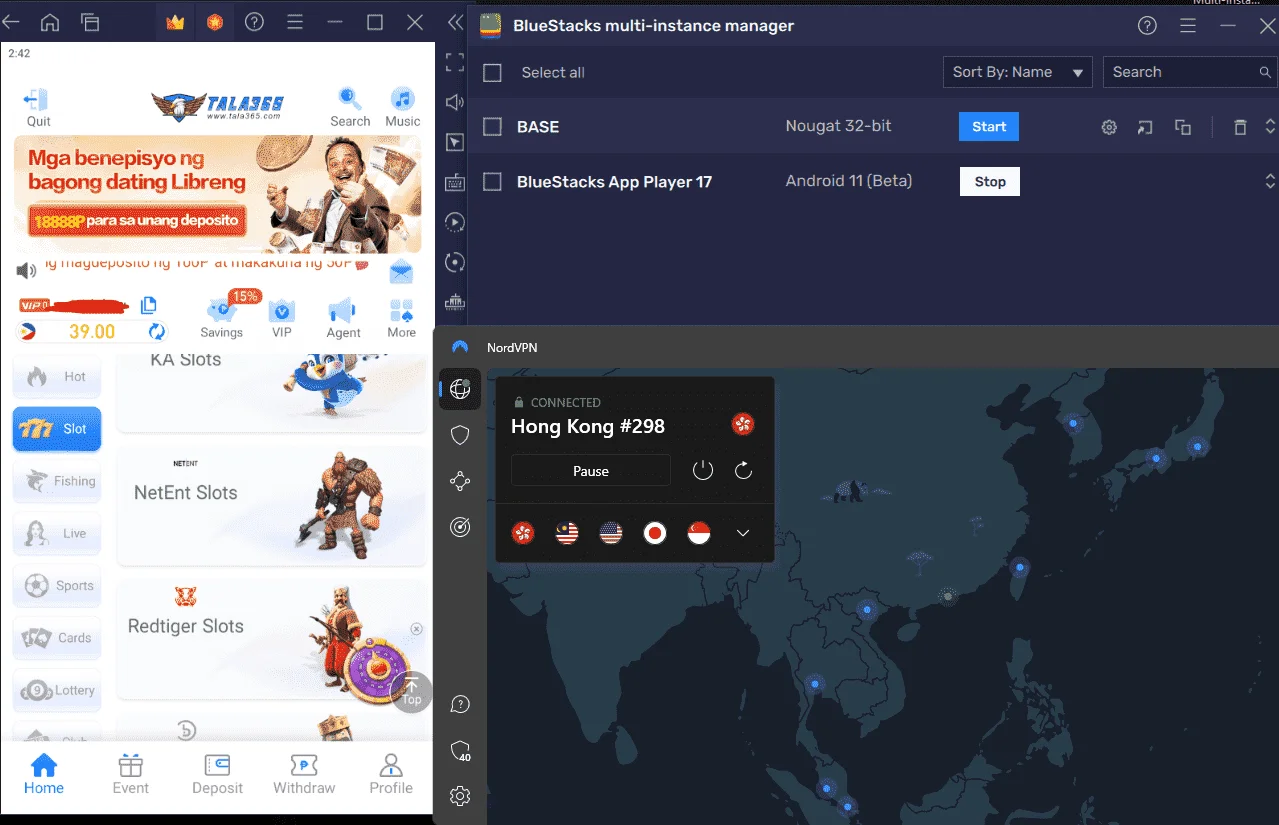Copy the account ID using copy icon
Viewport: 1279px width, 825px height.
pyautogui.click(x=149, y=305)
